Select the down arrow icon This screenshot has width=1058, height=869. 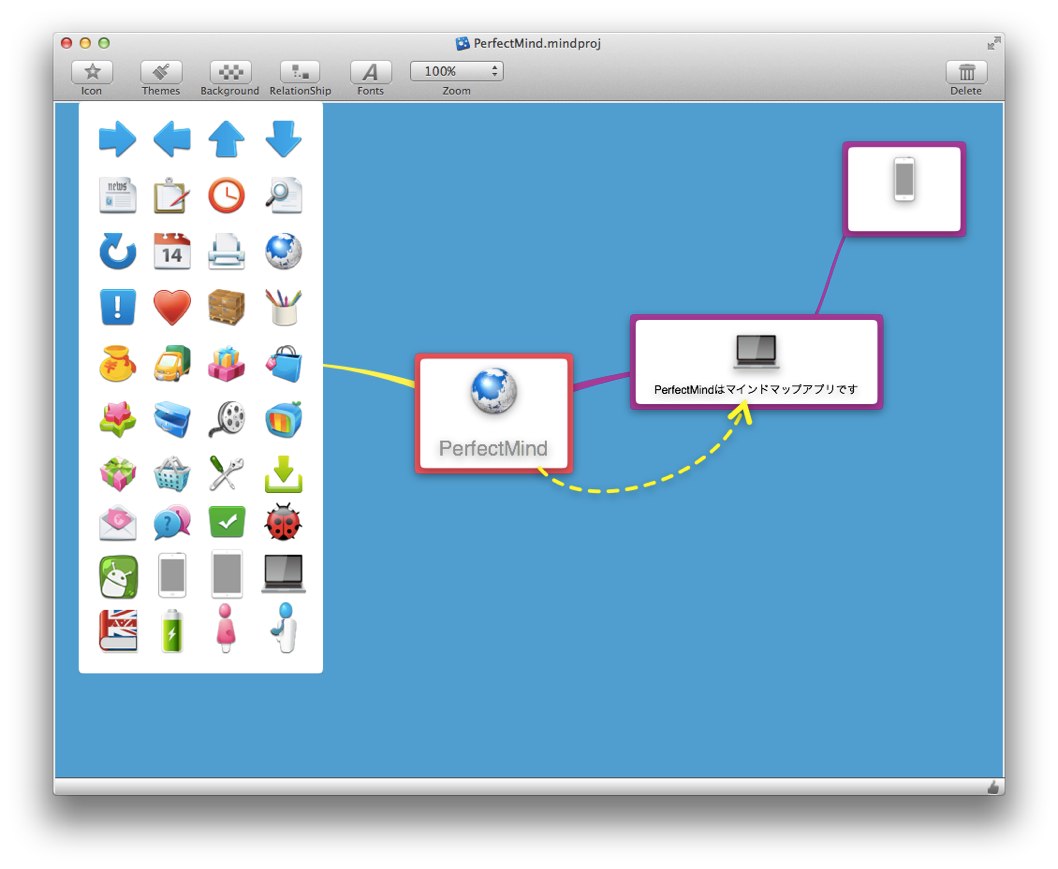point(283,140)
